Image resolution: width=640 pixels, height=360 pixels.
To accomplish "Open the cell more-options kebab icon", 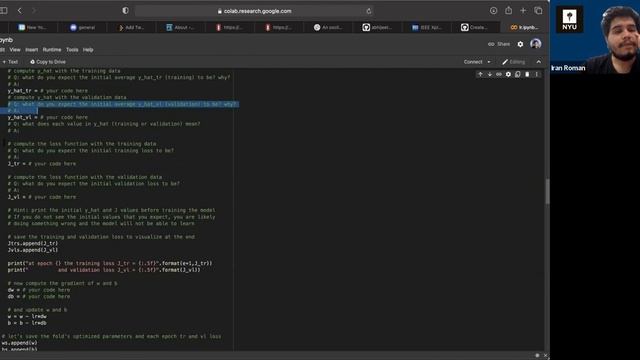I will tap(536, 74).
